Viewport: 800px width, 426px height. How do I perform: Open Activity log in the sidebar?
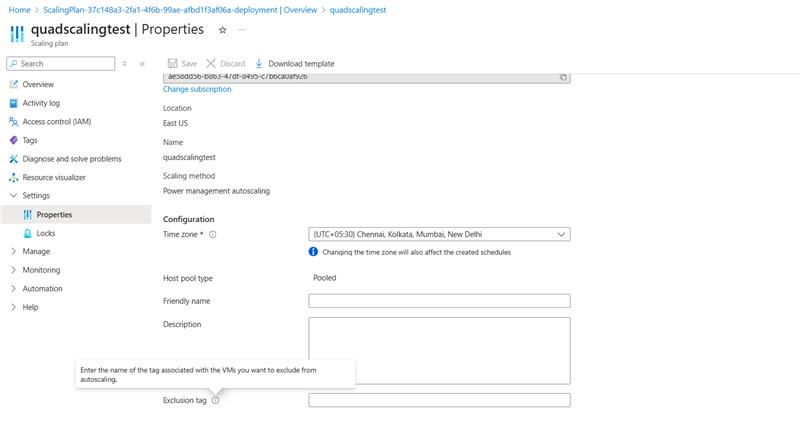click(41, 103)
